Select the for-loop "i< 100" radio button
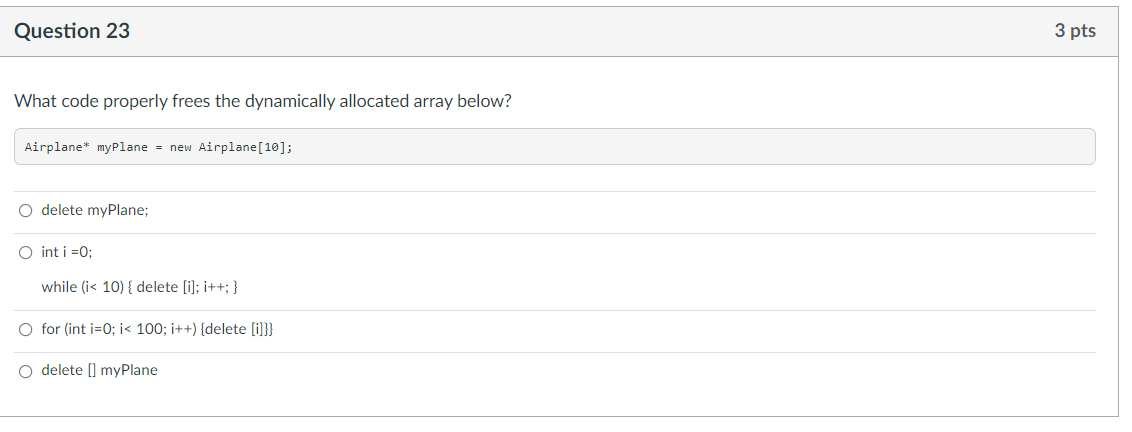Image resolution: width=1132 pixels, height=432 pixels. (x=26, y=329)
